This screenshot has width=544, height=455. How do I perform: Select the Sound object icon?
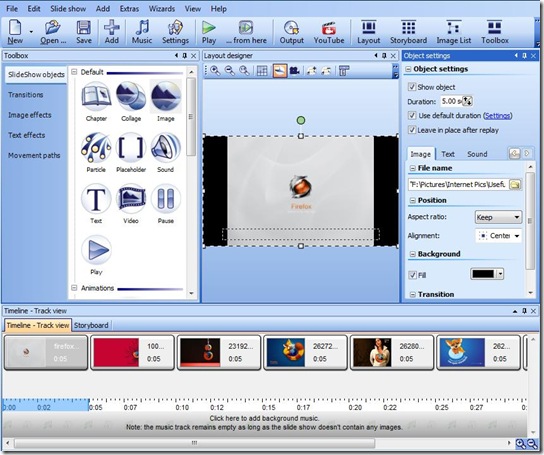click(x=166, y=148)
